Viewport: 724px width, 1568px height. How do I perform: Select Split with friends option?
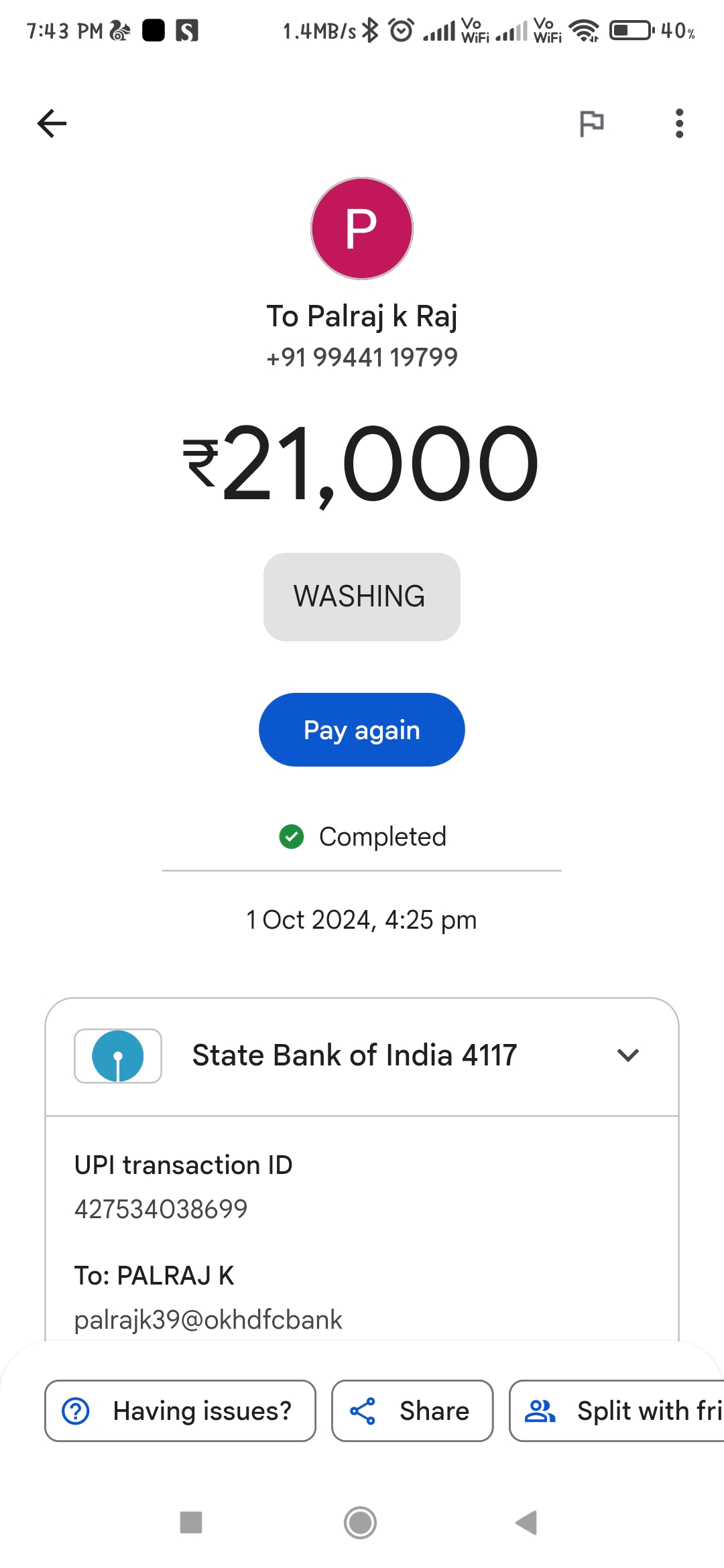point(617,1411)
